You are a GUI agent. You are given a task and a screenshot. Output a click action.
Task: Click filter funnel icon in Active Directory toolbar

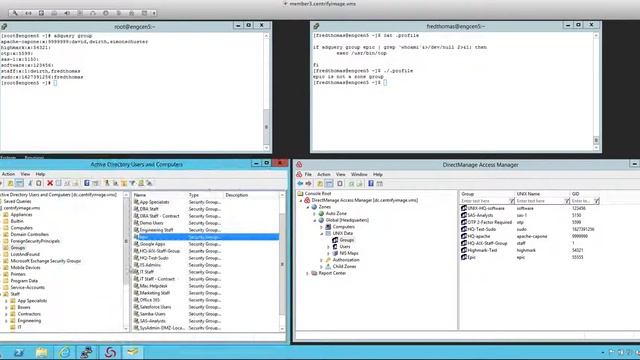point(132,183)
